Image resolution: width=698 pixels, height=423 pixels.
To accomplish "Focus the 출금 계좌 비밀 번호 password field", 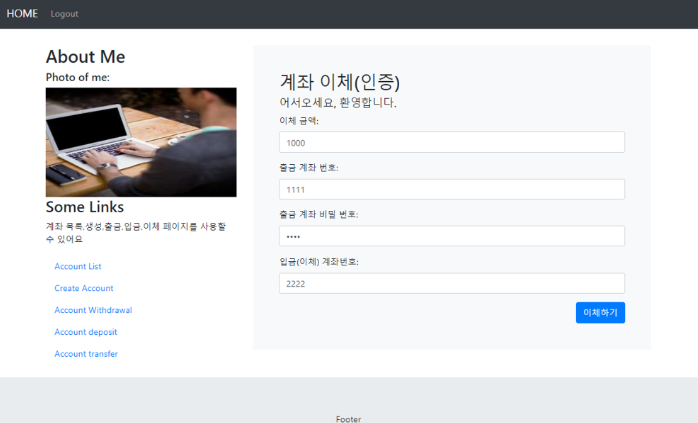I will tap(452, 236).
